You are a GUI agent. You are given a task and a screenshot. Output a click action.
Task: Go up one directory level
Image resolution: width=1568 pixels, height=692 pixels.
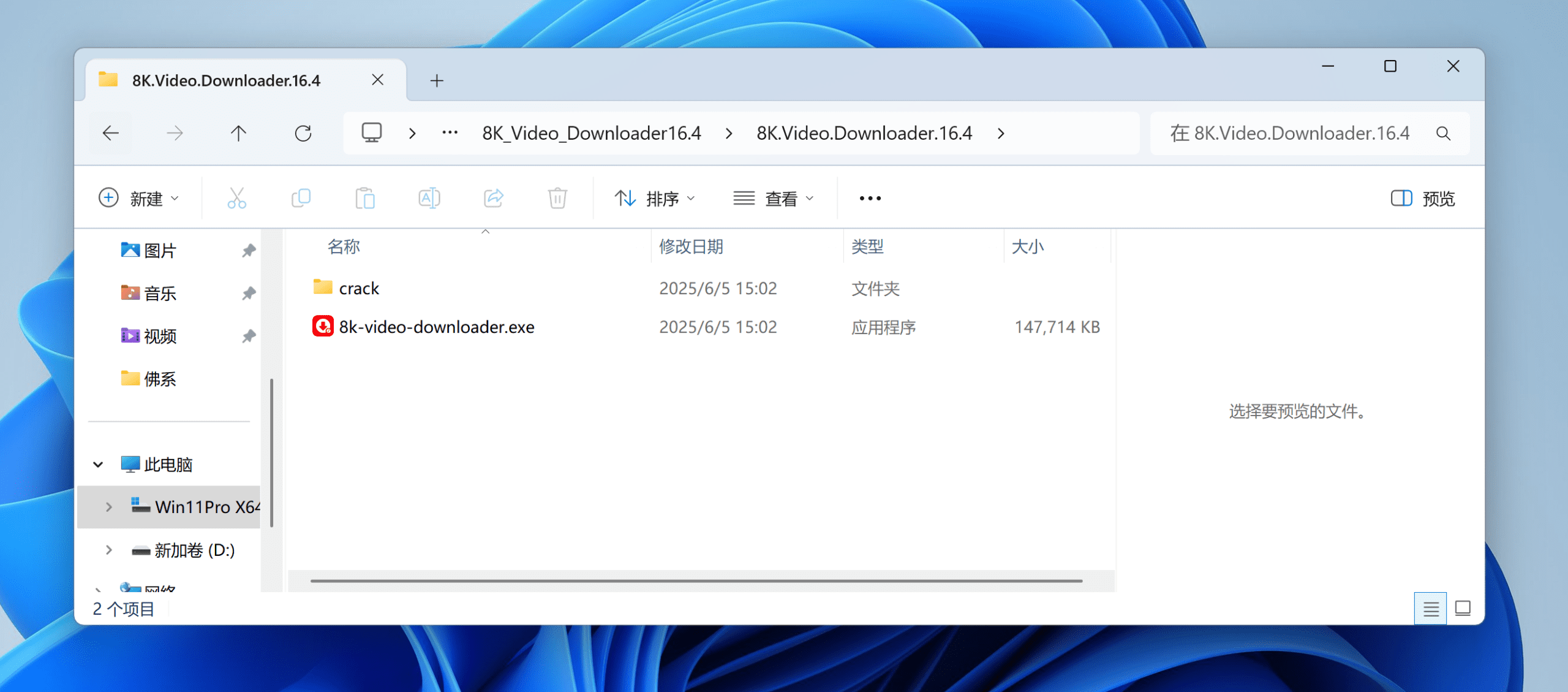[x=238, y=133]
